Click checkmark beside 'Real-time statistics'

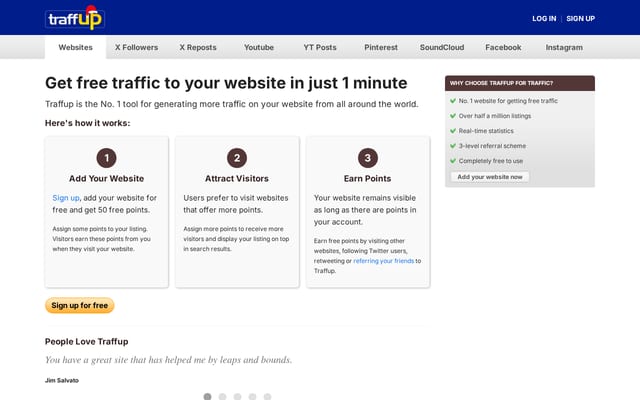coord(453,131)
